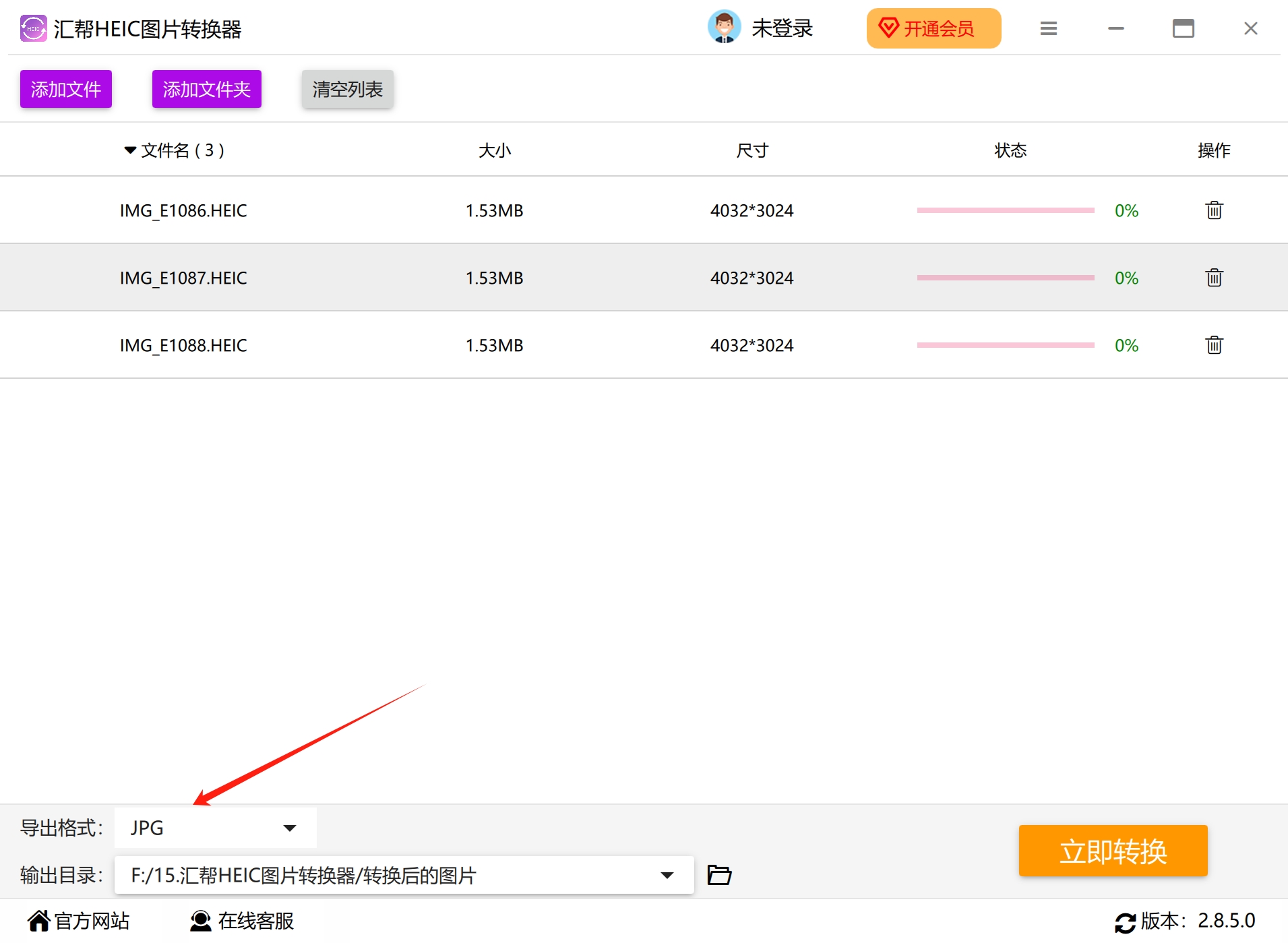This screenshot has height=943, width=1288.
Task: Toggle sort arrow beside 文件名 header
Action: pyautogui.click(x=130, y=150)
